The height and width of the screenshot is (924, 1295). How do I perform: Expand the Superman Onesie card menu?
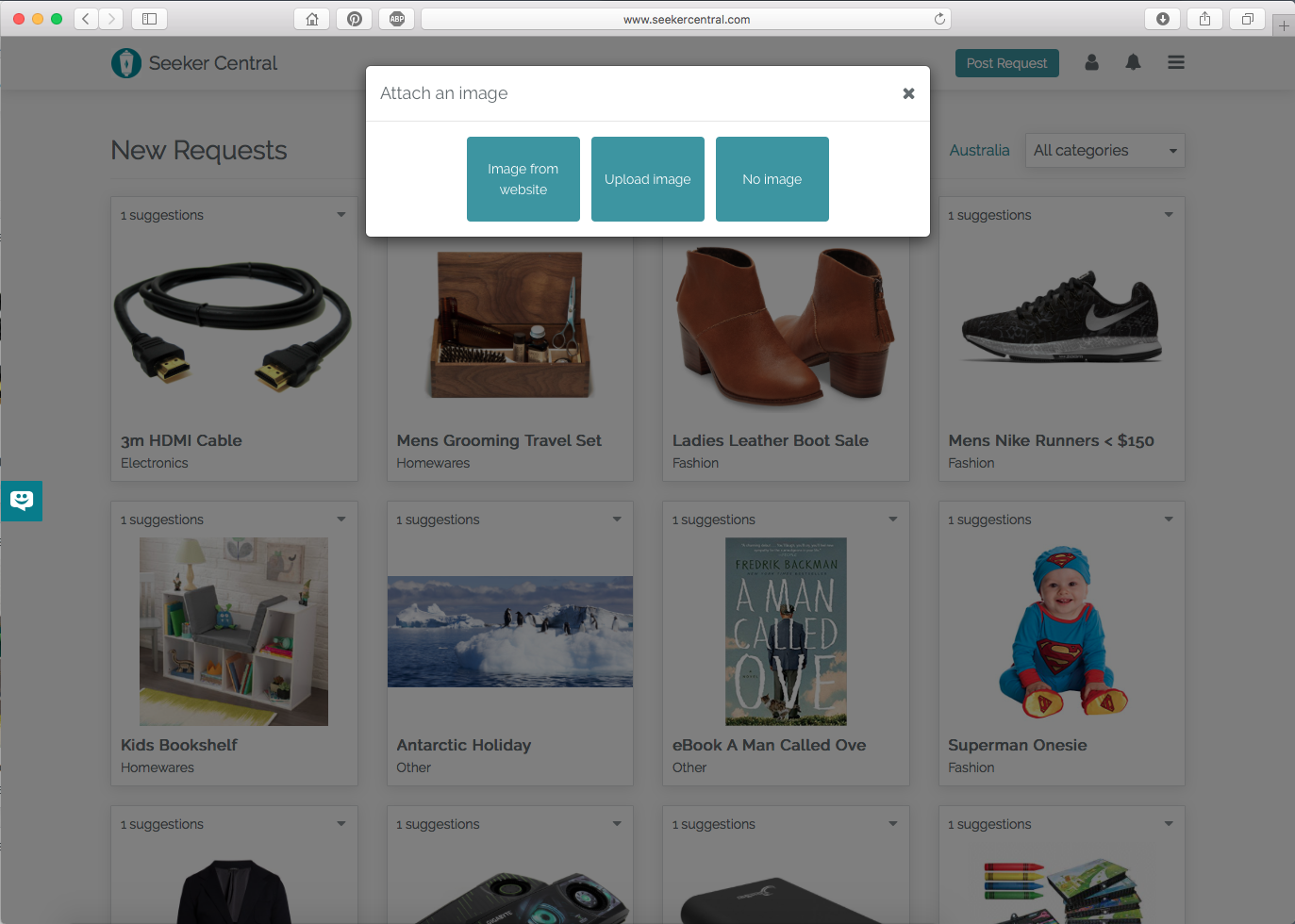1169,520
